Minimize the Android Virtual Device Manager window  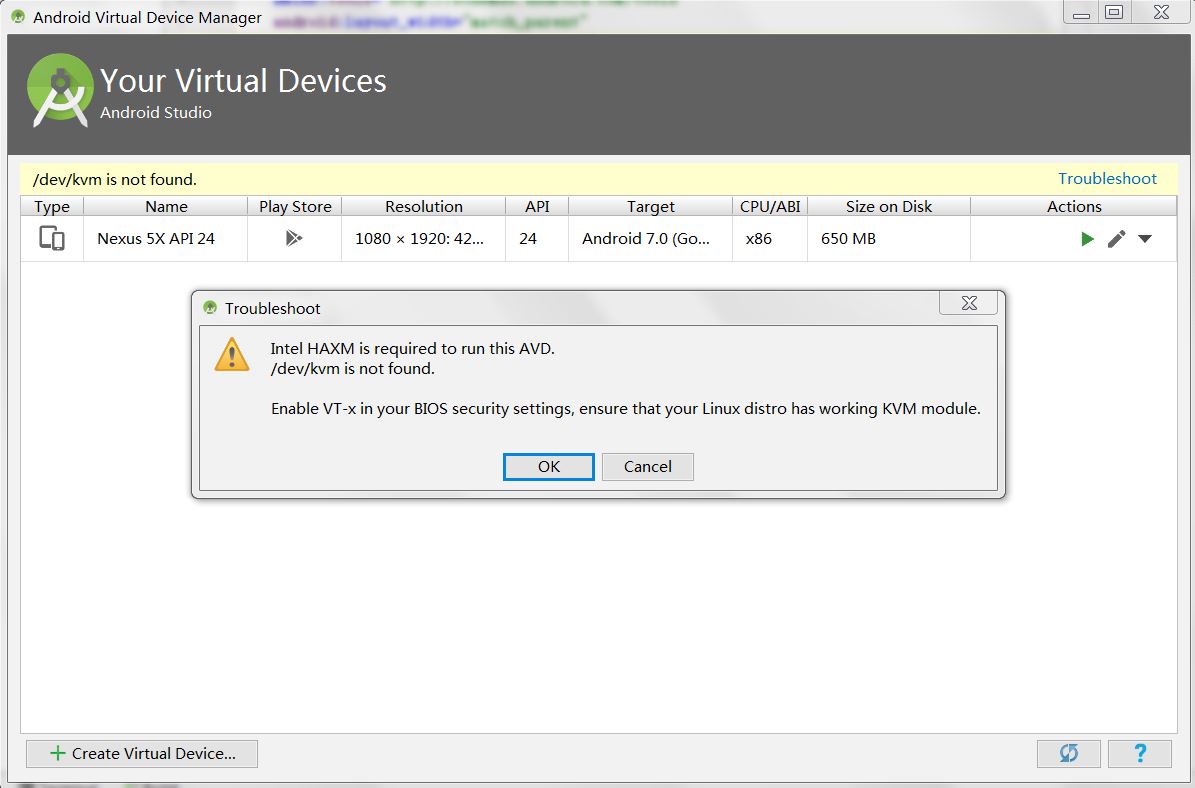point(1081,12)
